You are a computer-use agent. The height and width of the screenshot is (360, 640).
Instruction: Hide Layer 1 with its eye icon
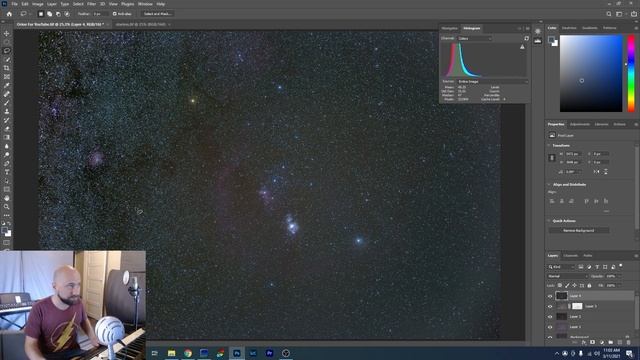point(550,327)
